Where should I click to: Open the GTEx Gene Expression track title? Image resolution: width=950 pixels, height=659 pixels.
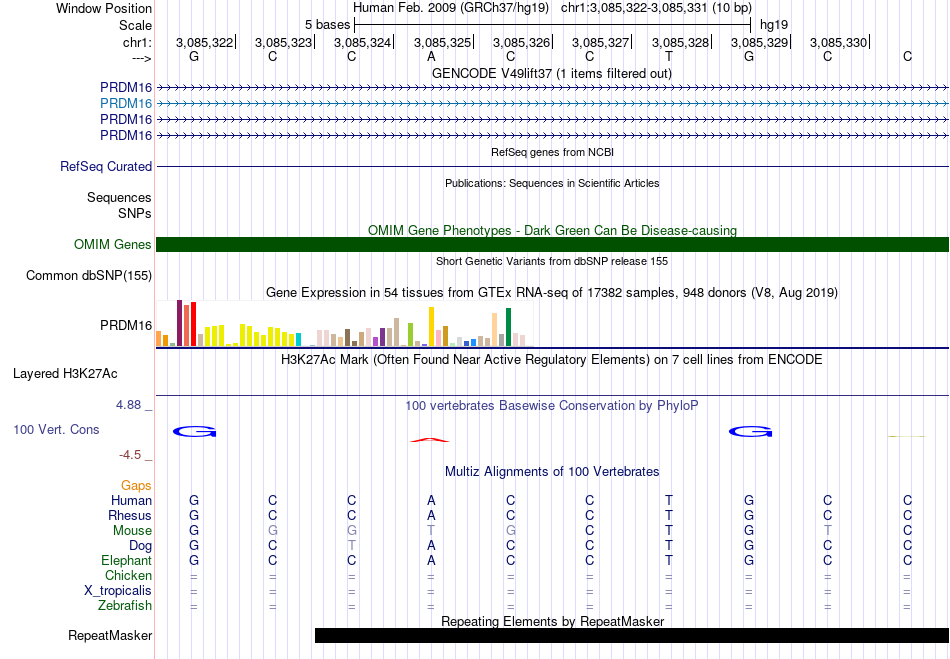click(552, 293)
